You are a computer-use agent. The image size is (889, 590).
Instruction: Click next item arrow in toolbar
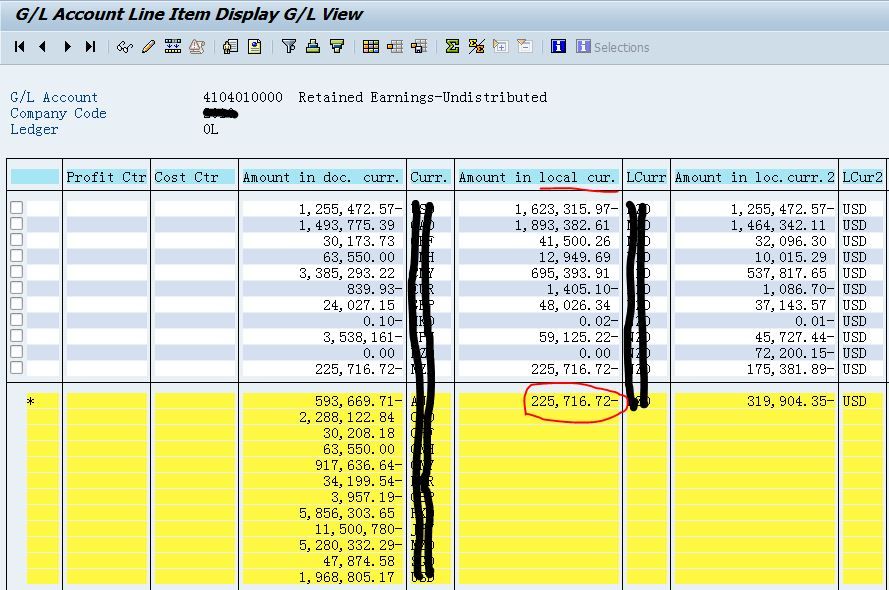click(x=67, y=47)
